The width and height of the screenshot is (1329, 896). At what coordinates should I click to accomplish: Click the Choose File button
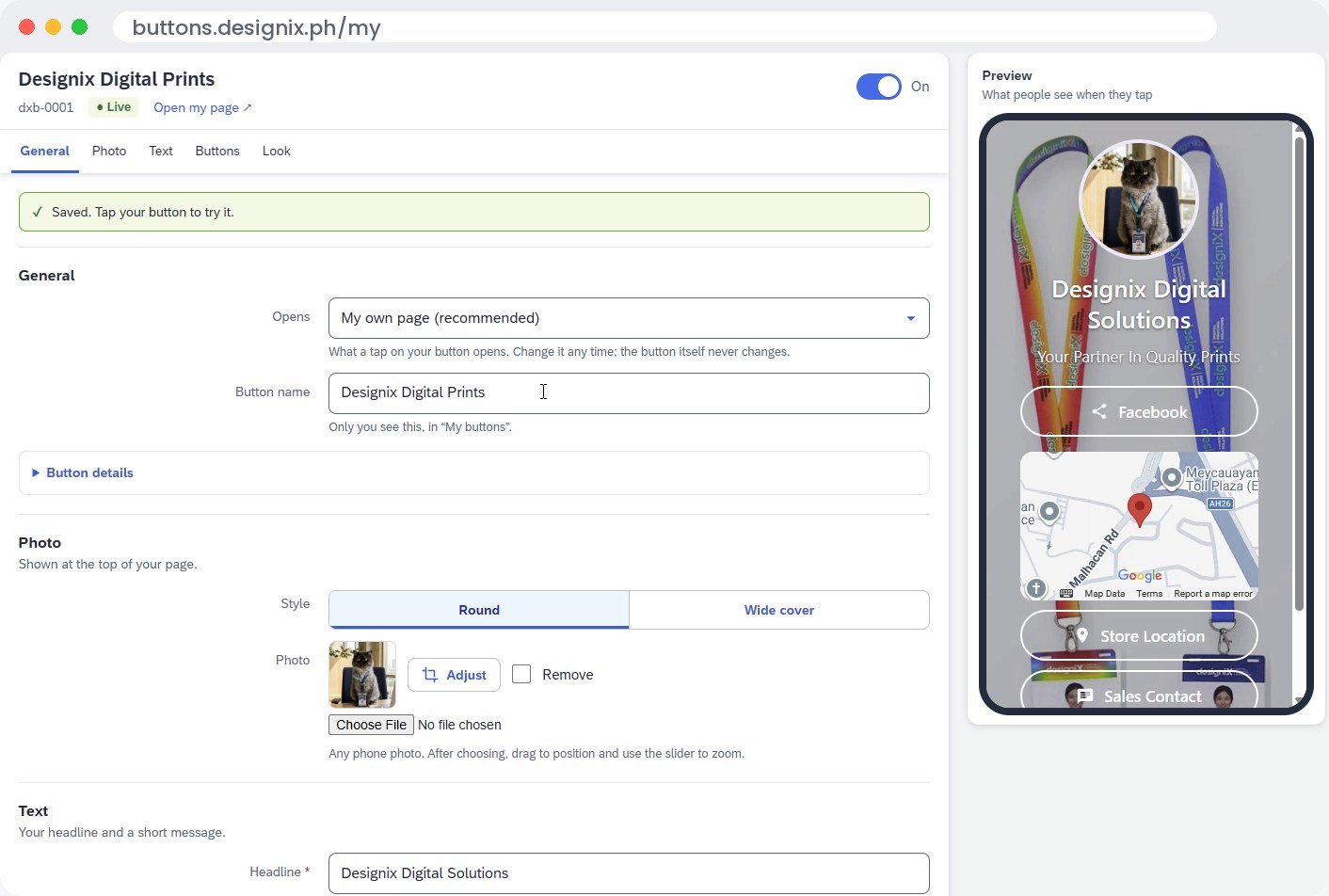tap(371, 725)
